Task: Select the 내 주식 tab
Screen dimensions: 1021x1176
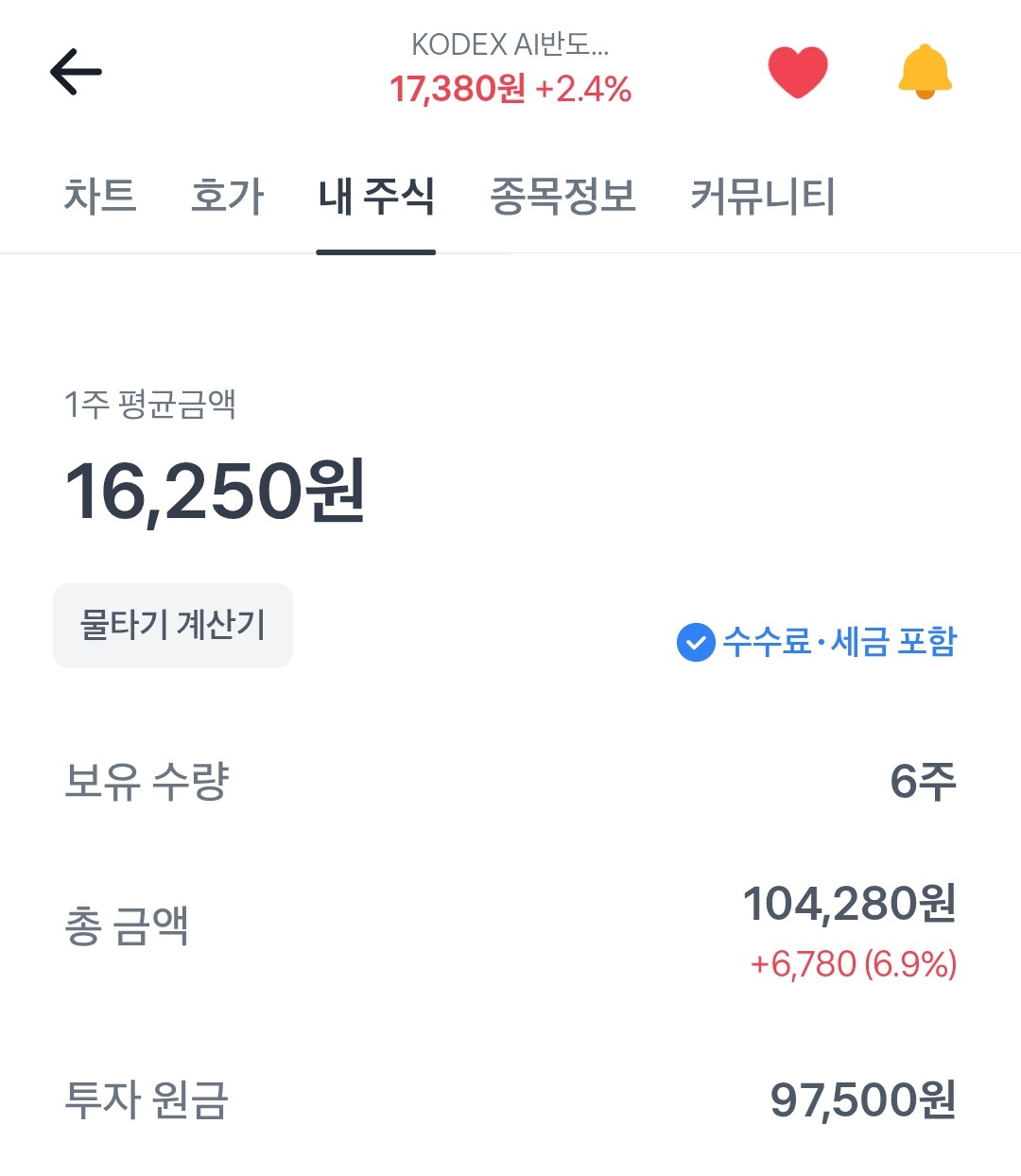Action: [x=376, y=197]
